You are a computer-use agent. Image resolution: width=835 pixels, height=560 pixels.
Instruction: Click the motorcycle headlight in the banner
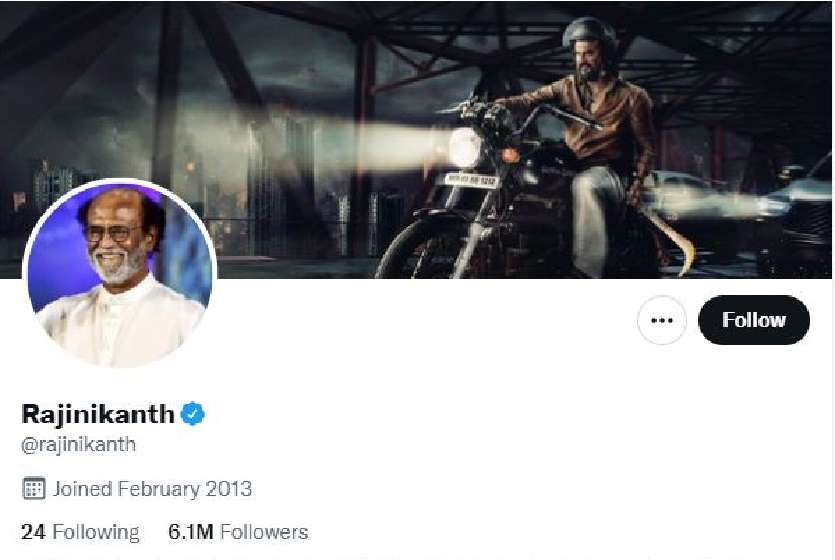click(464, 147)
